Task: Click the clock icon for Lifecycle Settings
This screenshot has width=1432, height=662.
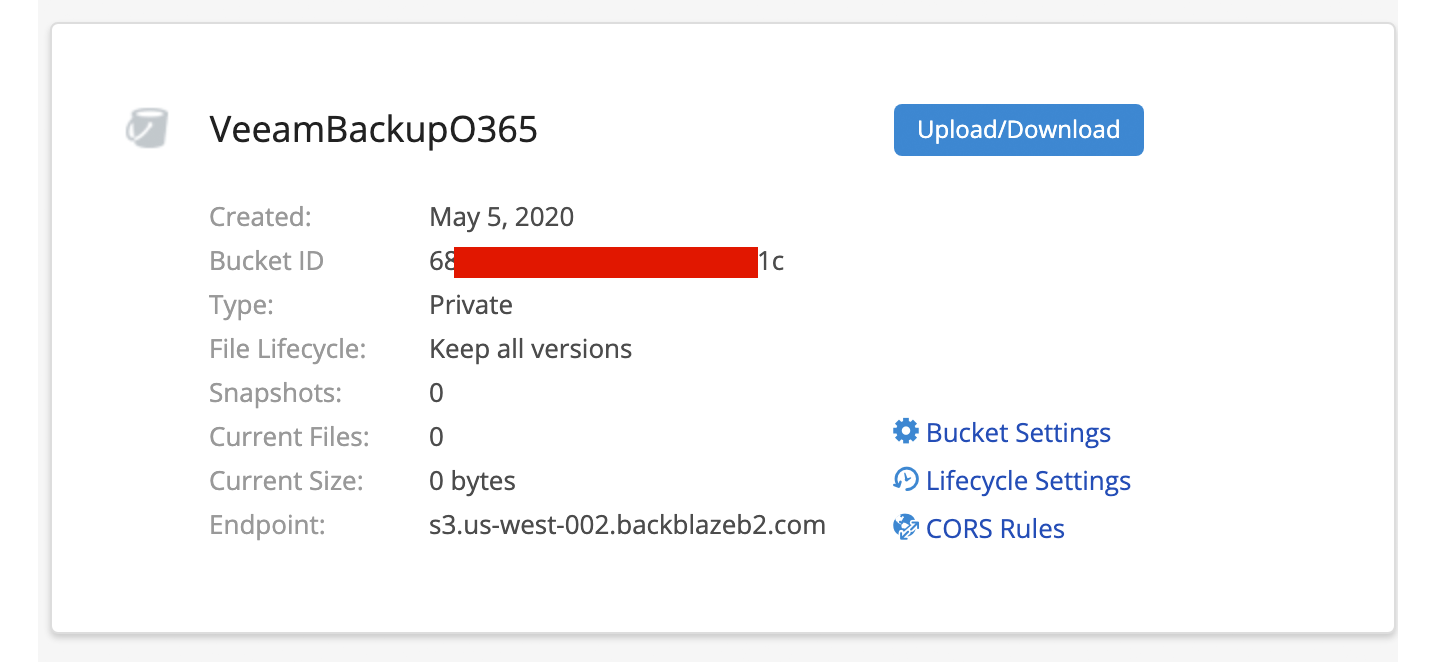Action: click(x=905, y=479)
